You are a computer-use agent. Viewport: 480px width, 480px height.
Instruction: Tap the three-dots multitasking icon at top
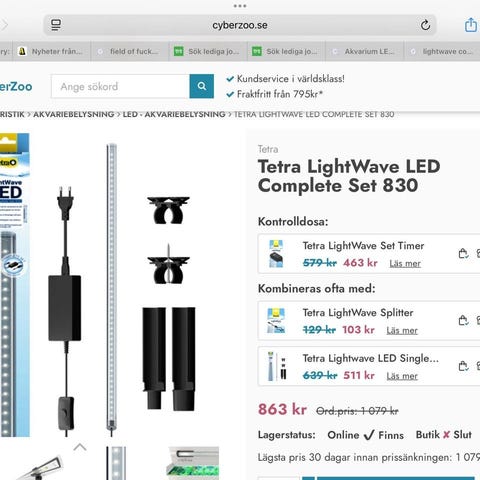click(240, 6)
